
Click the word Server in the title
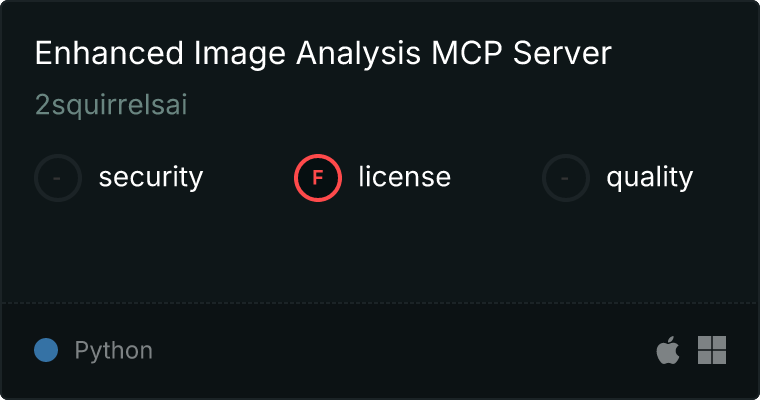pyautogui.click(x=562, y=53)
